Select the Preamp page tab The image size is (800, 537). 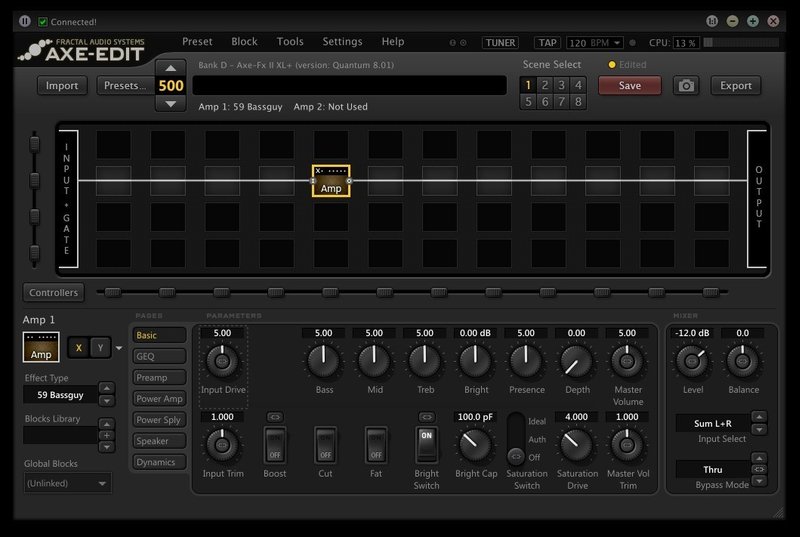point(159,377)
